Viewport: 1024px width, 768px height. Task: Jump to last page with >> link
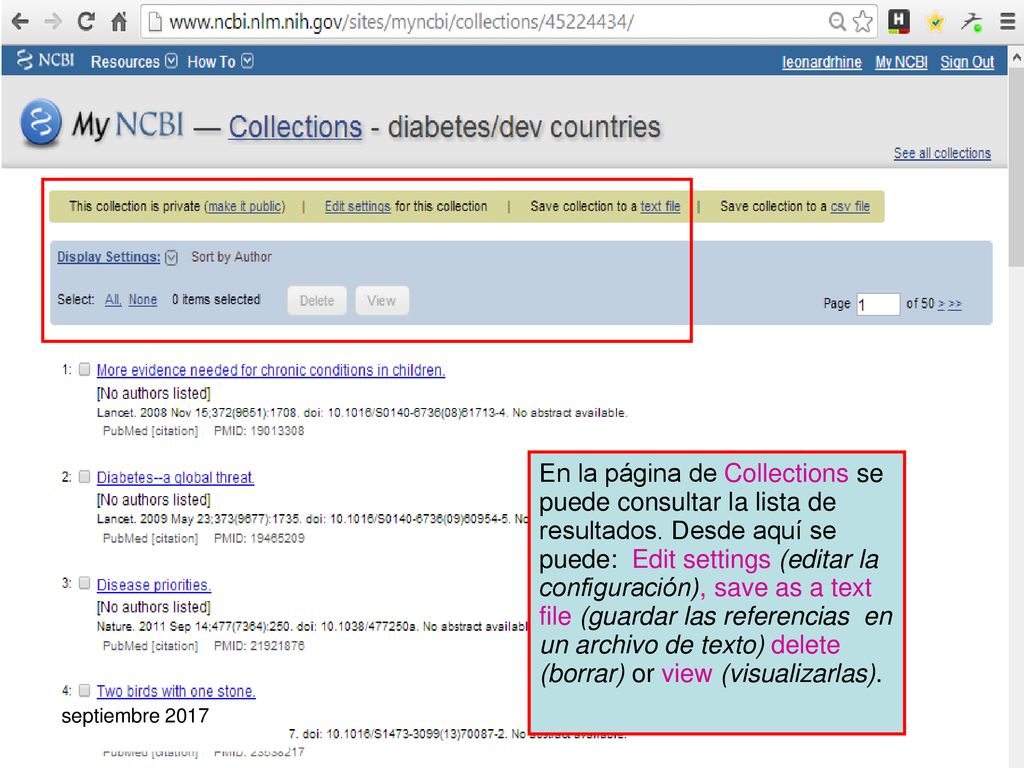coord(955,304)
